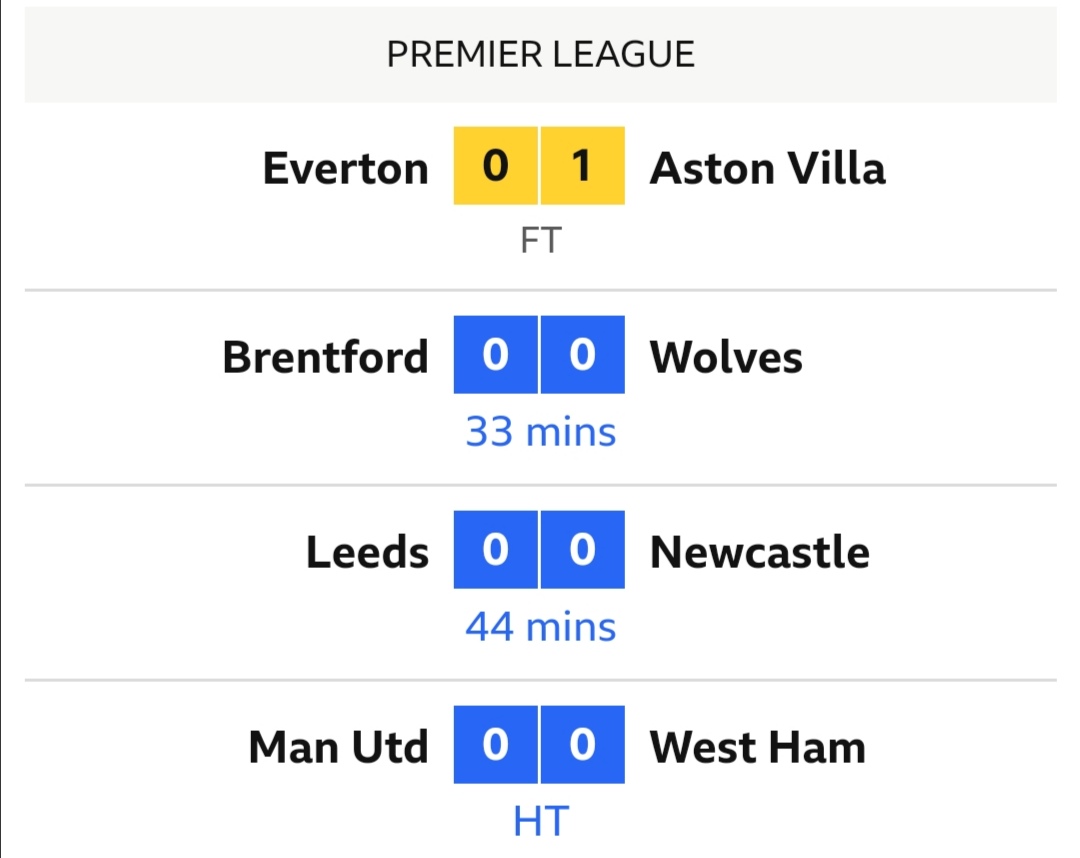The width and height of the screenshot is (1080, 858).
Task: Click Wolves' blue score box
Action: [583, 355]
